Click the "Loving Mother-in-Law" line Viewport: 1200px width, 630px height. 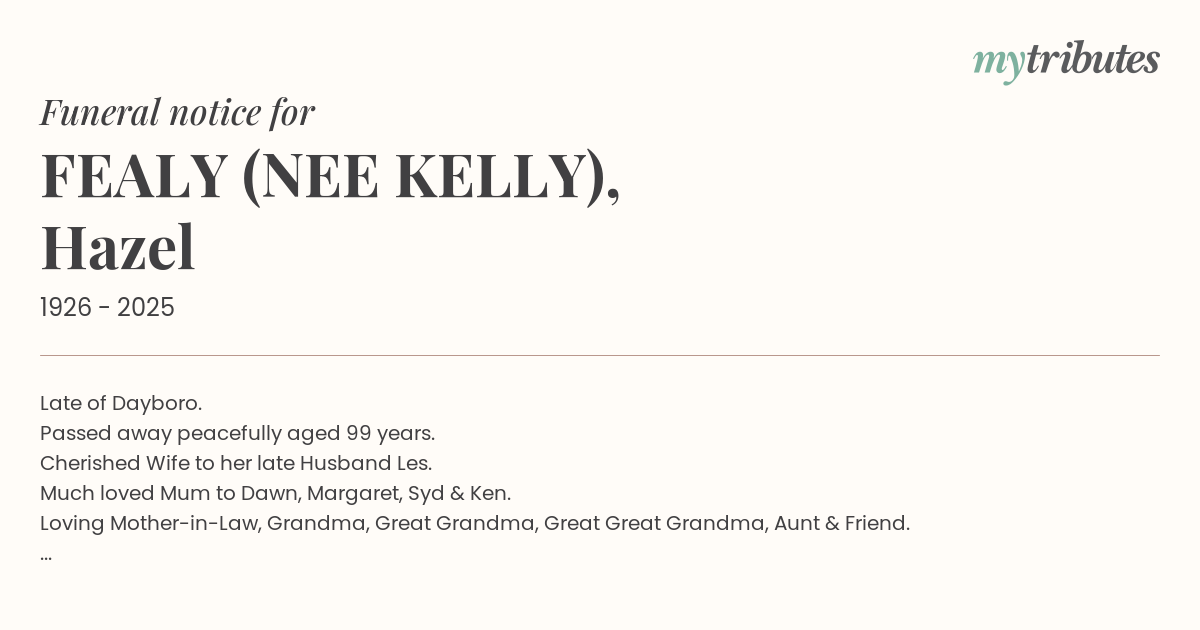pyautogui.click(x=475, y=523)
